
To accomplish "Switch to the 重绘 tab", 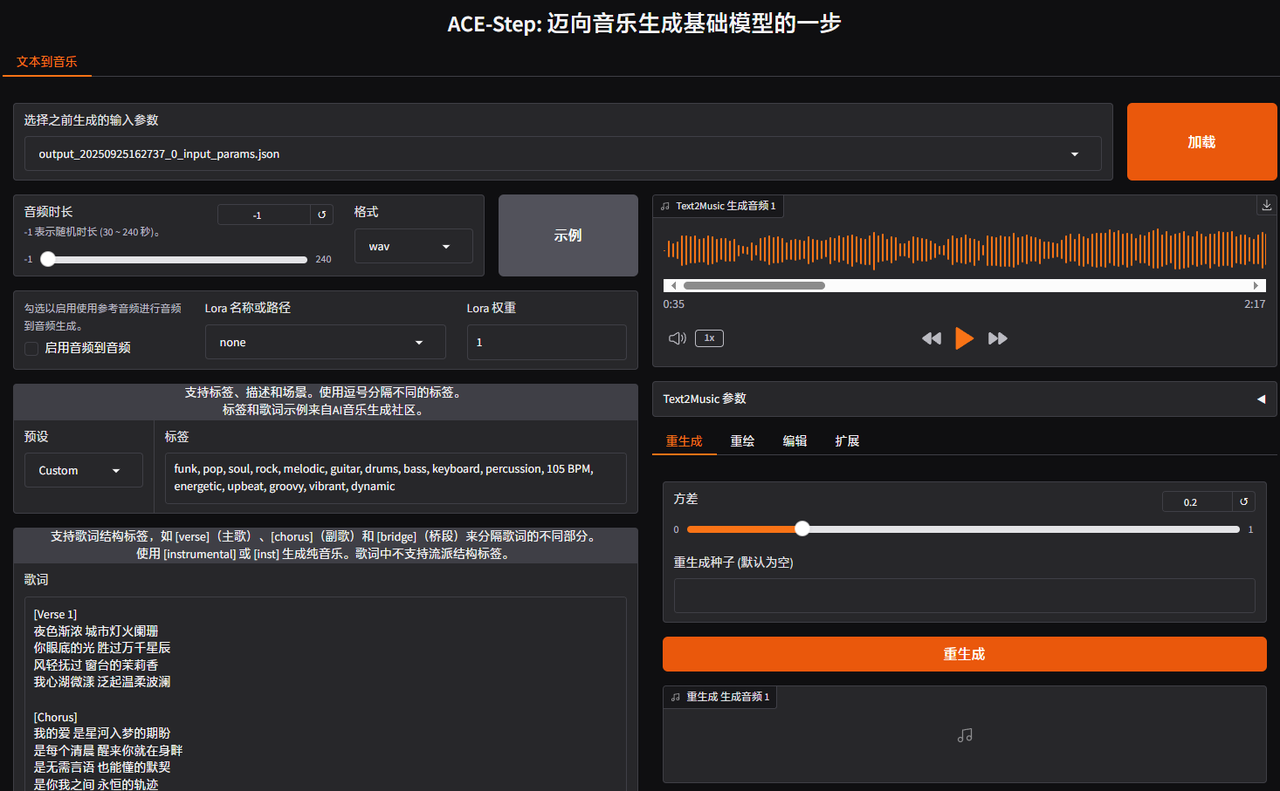I will click(742, 441).
